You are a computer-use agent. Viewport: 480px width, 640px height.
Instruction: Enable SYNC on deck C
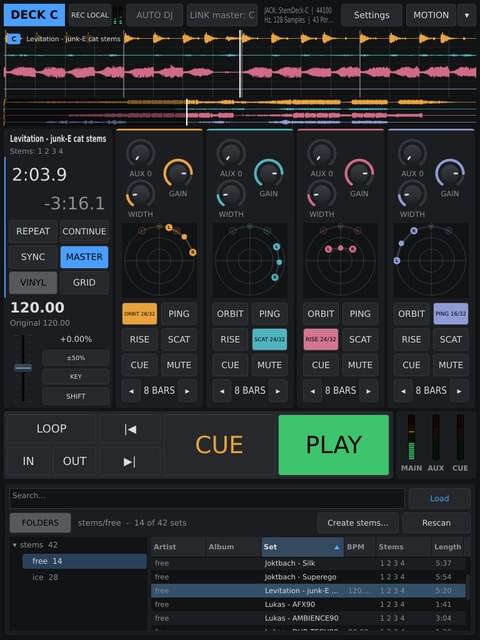(33, 257)
